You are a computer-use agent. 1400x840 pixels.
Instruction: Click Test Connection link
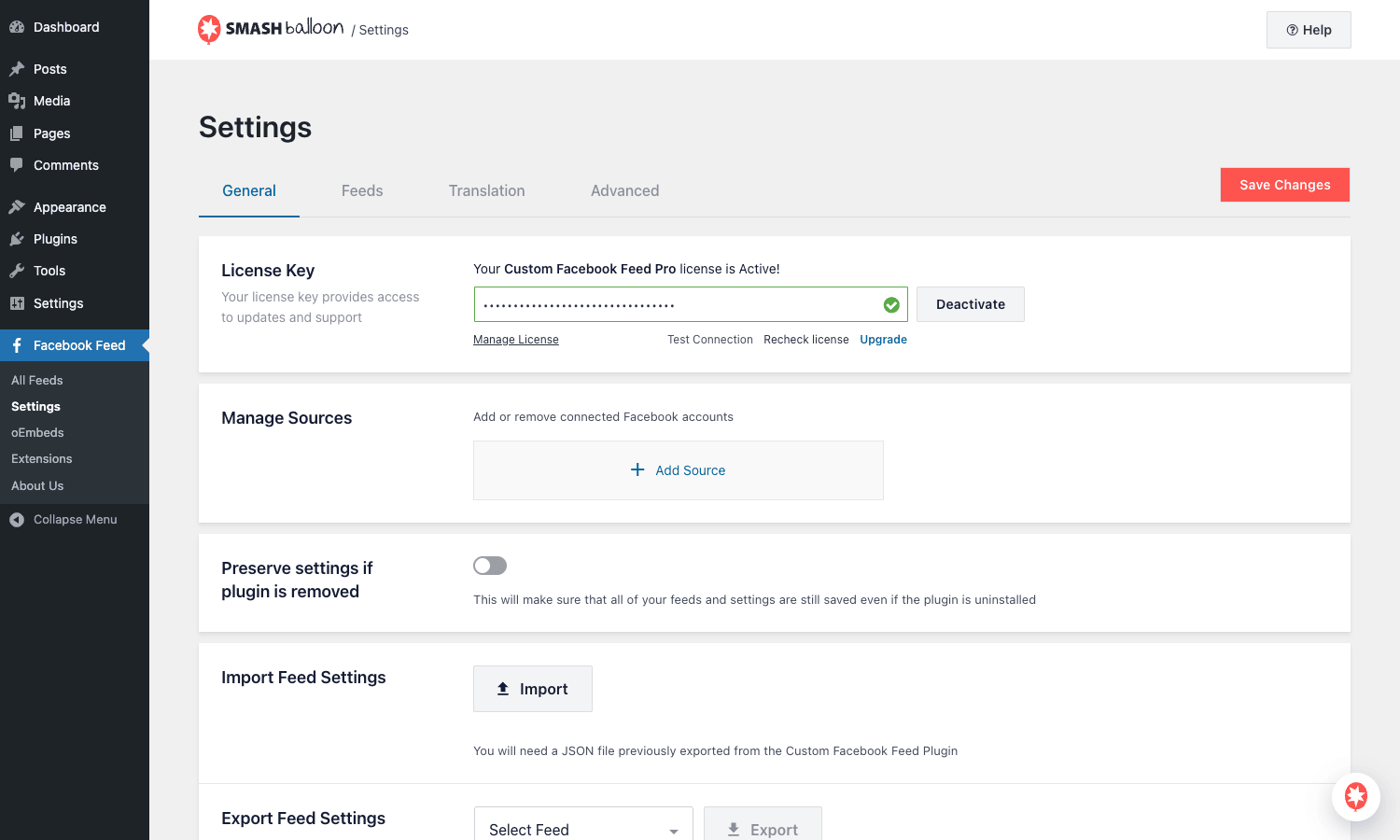(710, 340)
